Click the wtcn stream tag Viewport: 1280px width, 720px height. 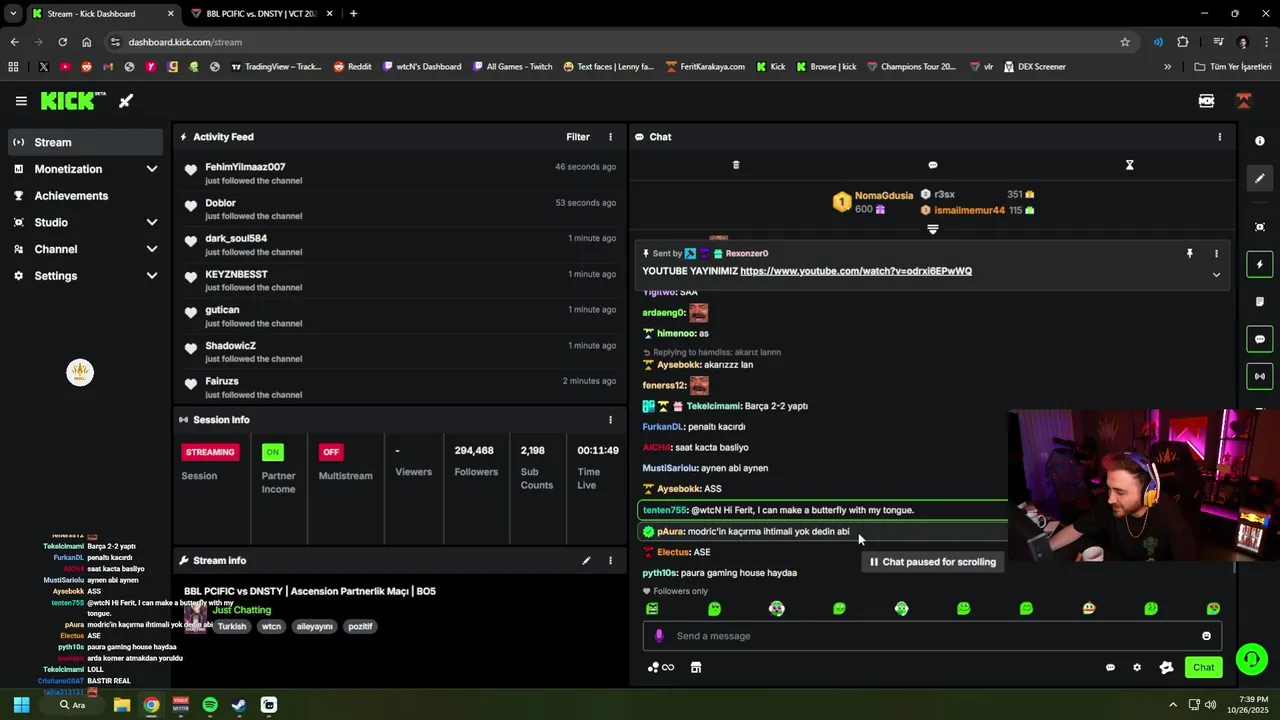(x=271, y=627)
